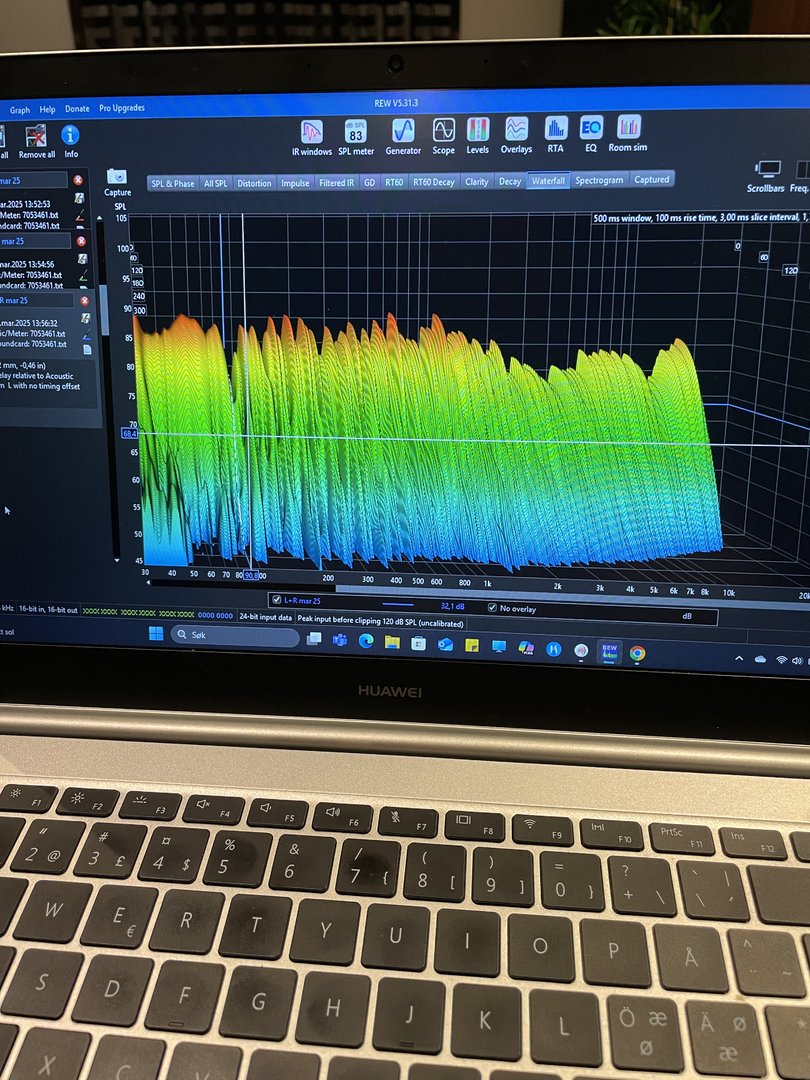Show the Levels meters
Viewport: 810px width, 1080px height.
click(477, 136)
